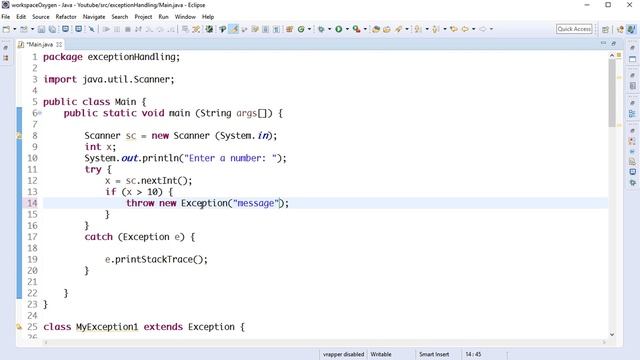Click the Open Task icon

click(387, 29)
